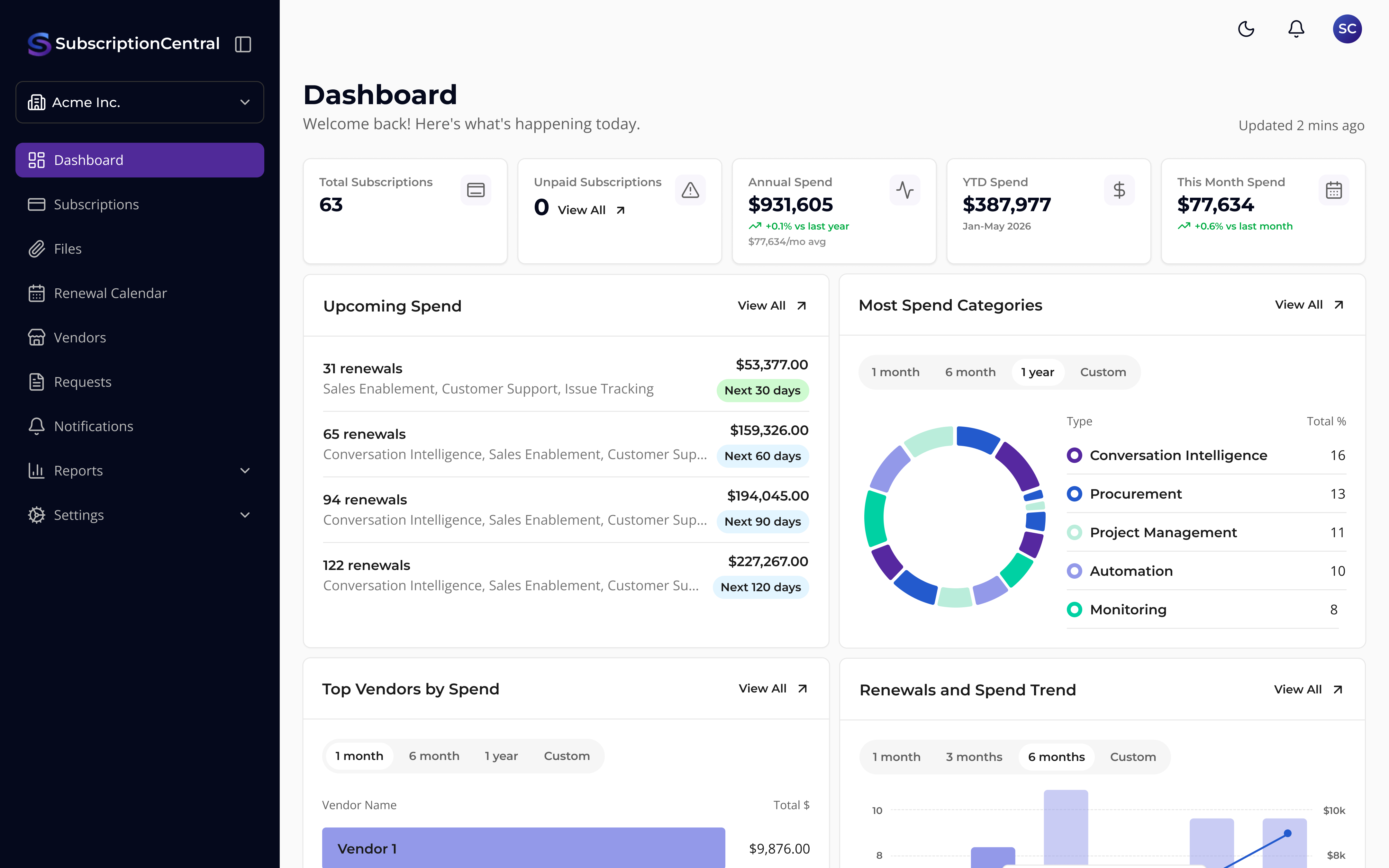Select 6 months in Renewals and Spend Trend
The image size is (1389, 868).
[1056, 757]
